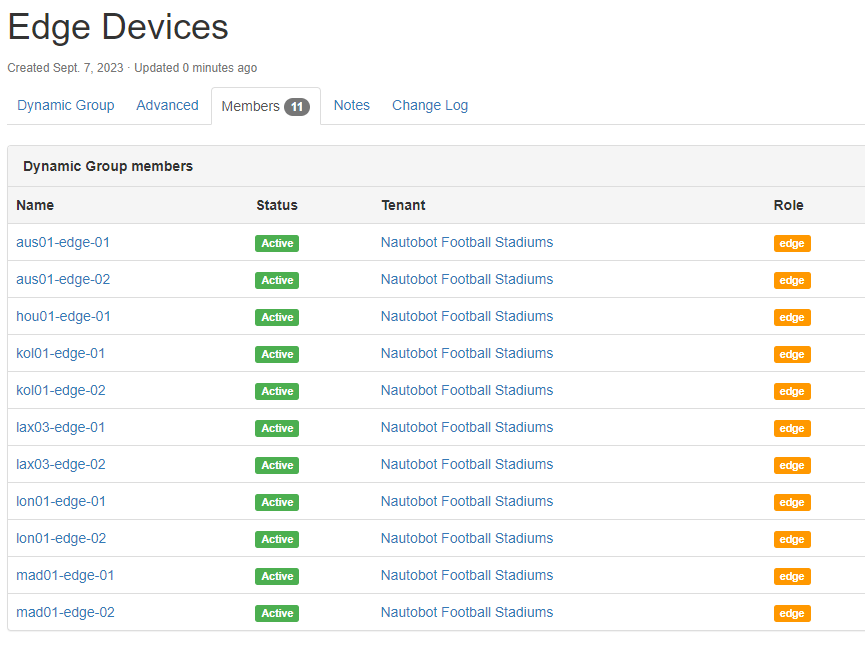Go to lon01-edge-02 device page

point(61,538)
